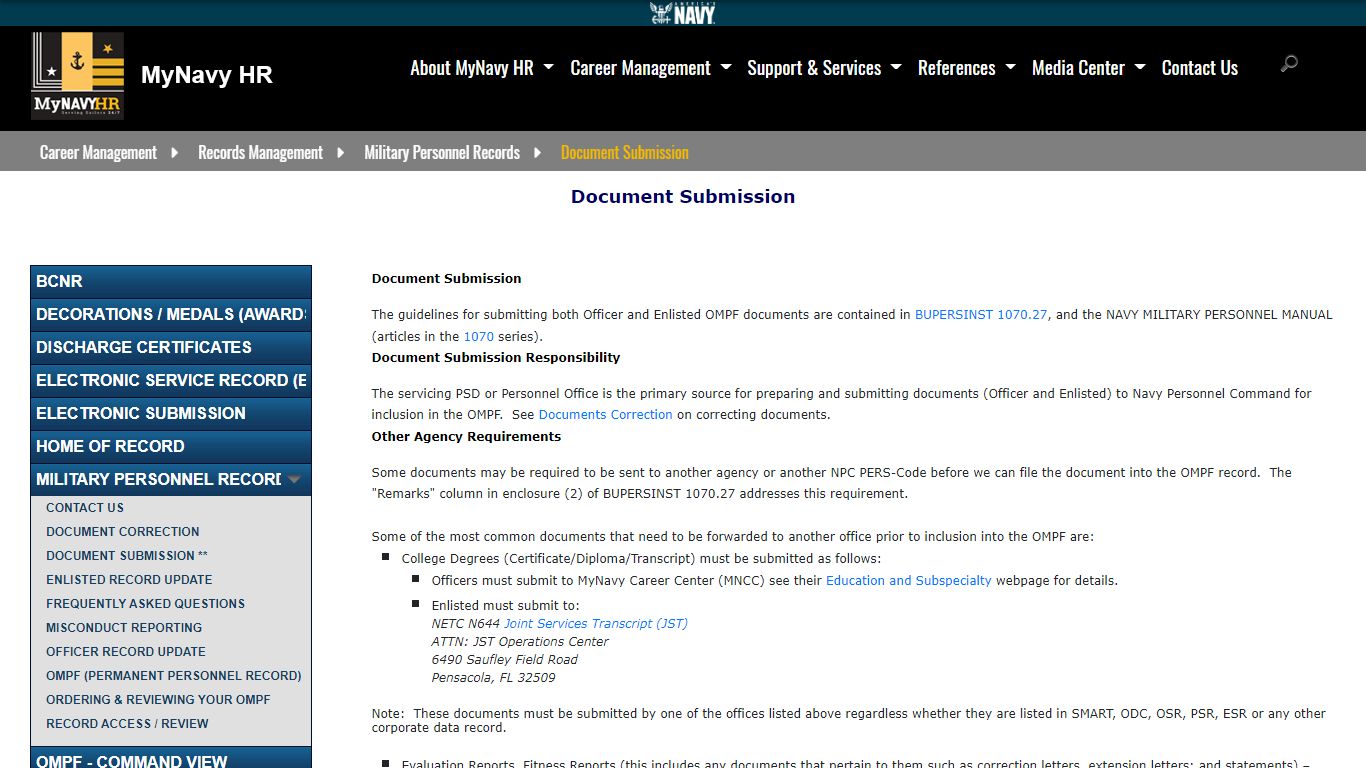
Task: Open Education and Subspecialty link
Action: tap(909, 581)
